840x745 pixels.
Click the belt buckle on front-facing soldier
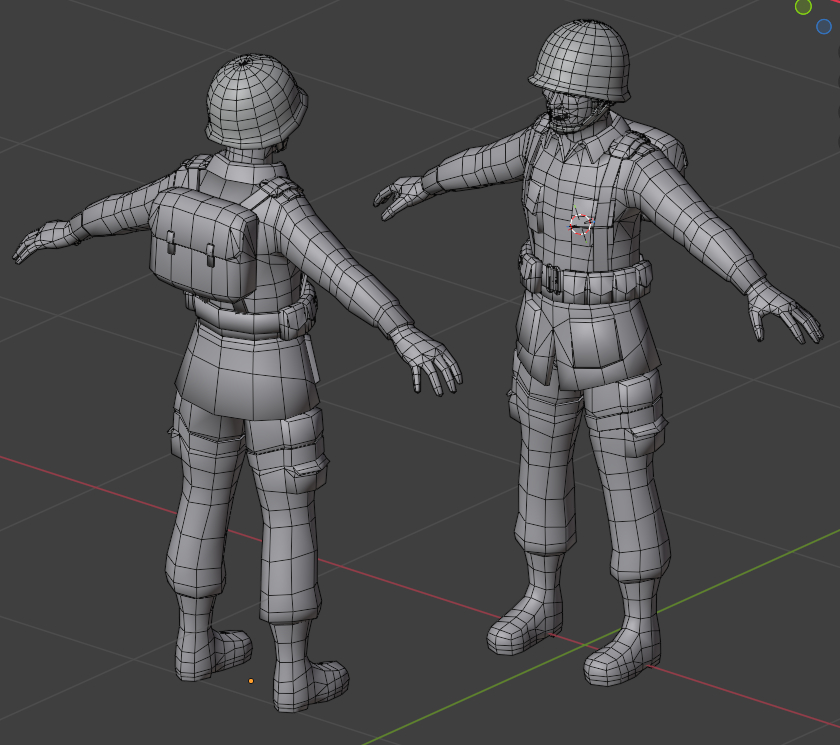click(551, 277)
